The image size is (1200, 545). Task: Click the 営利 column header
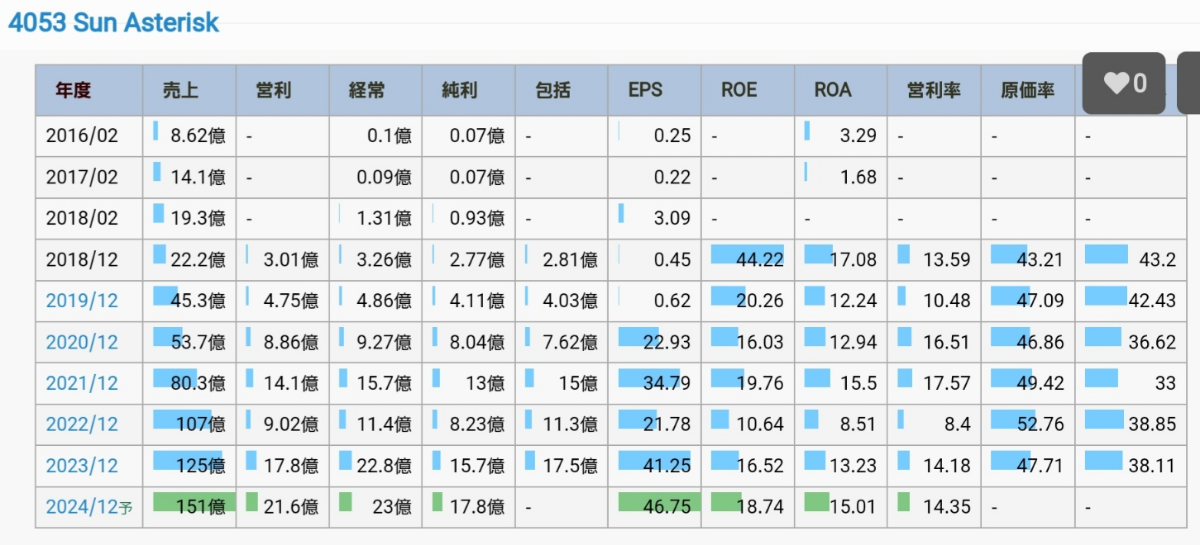pyautogui.click(x=273, y=90)
